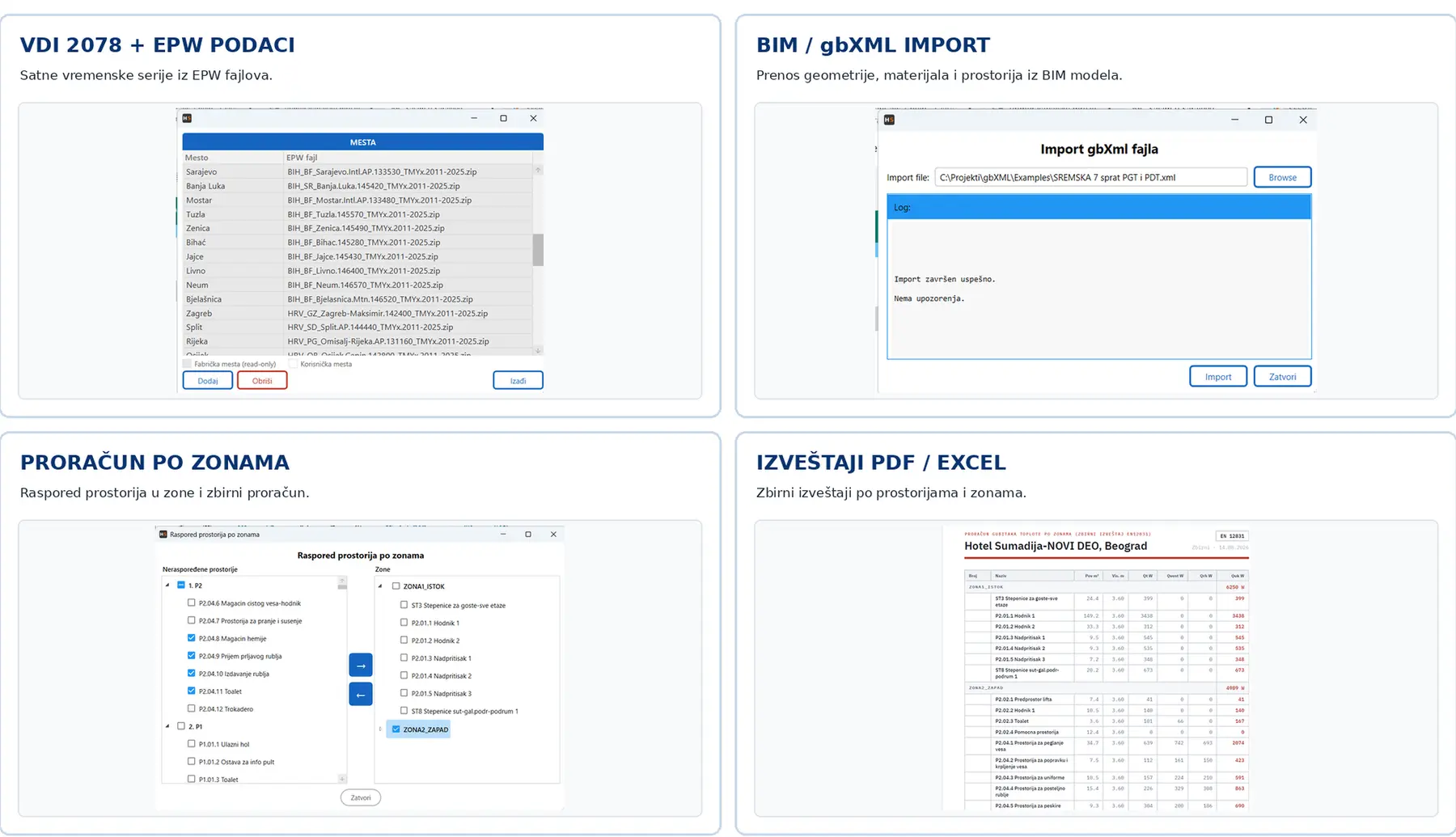The image size is (1456, 837).
Task: Untick the ZONA2_ZAPAD zone checkbox
Action: (x=396, y=729)
